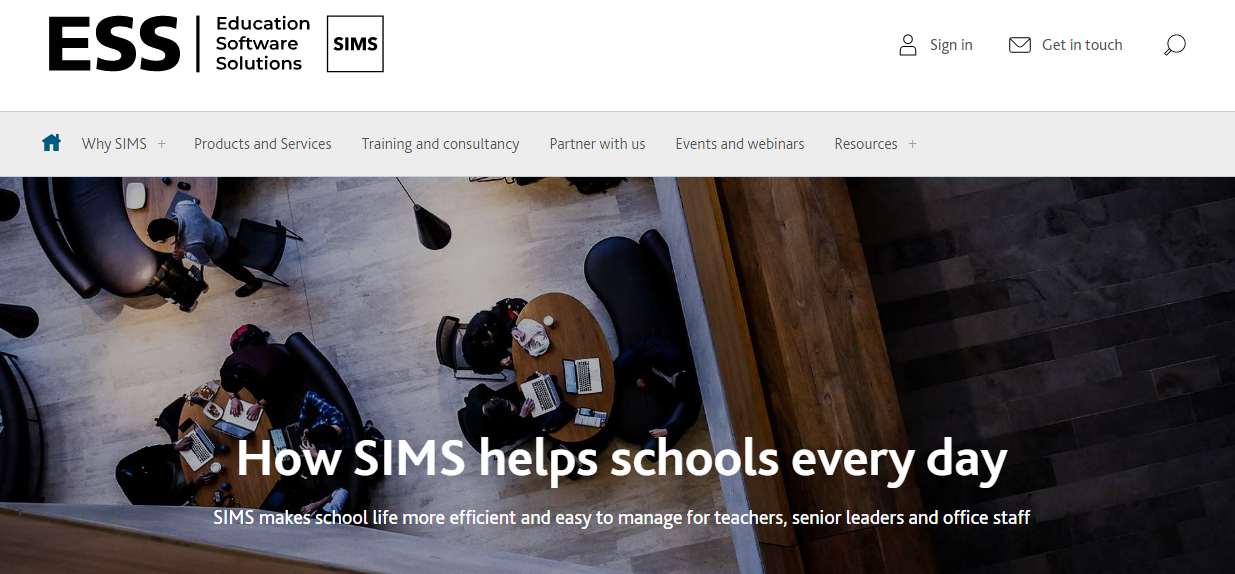Click the Get in touch link text
1235x574 pixels.
coord(1082,45)
